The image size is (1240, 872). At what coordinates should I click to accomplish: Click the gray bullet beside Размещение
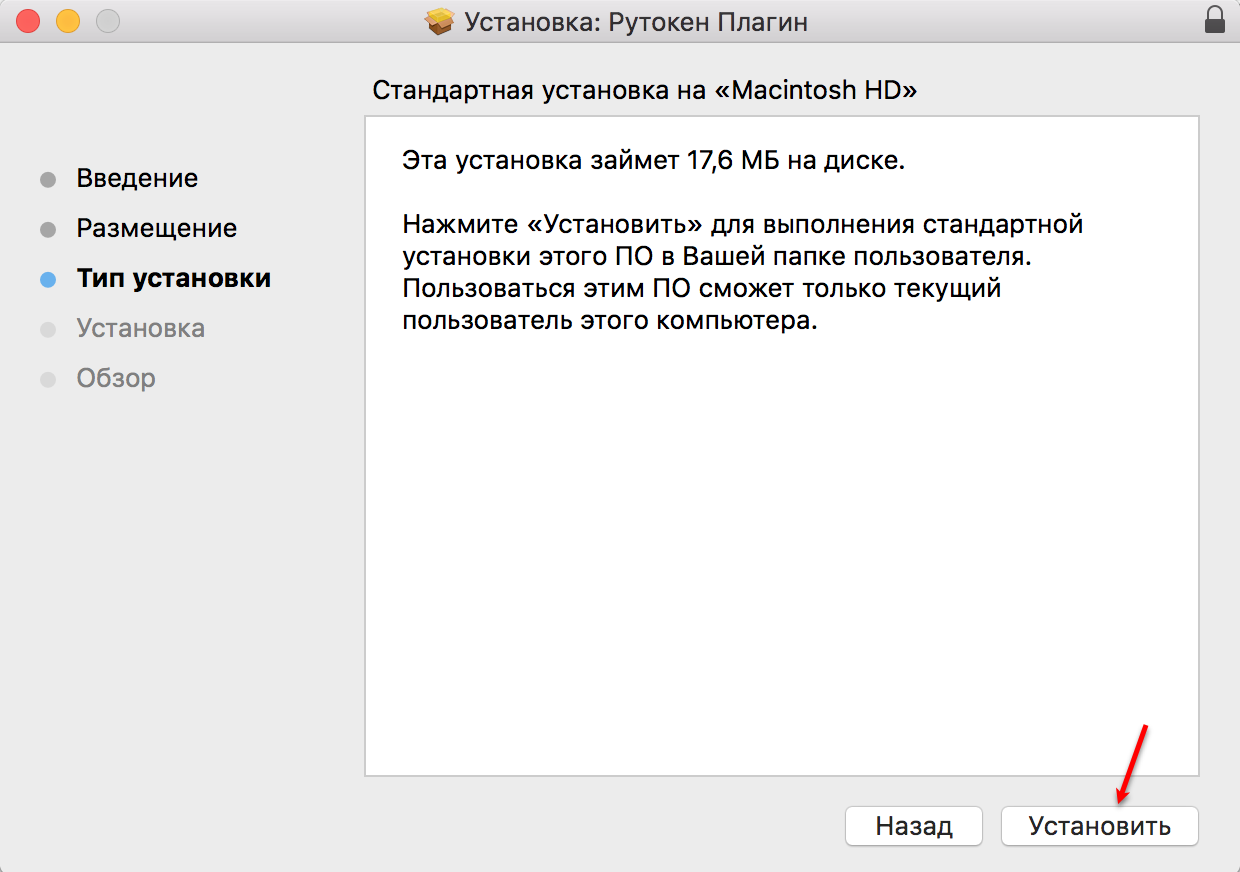(x=48, y=230)
